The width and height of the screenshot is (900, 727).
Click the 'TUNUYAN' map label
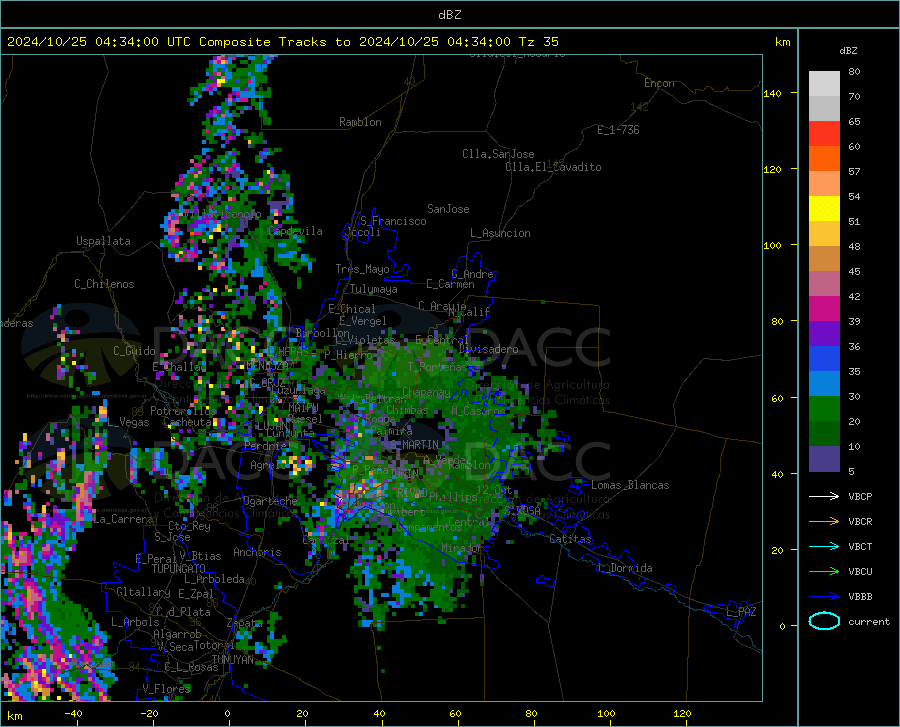tap(232, 659)
